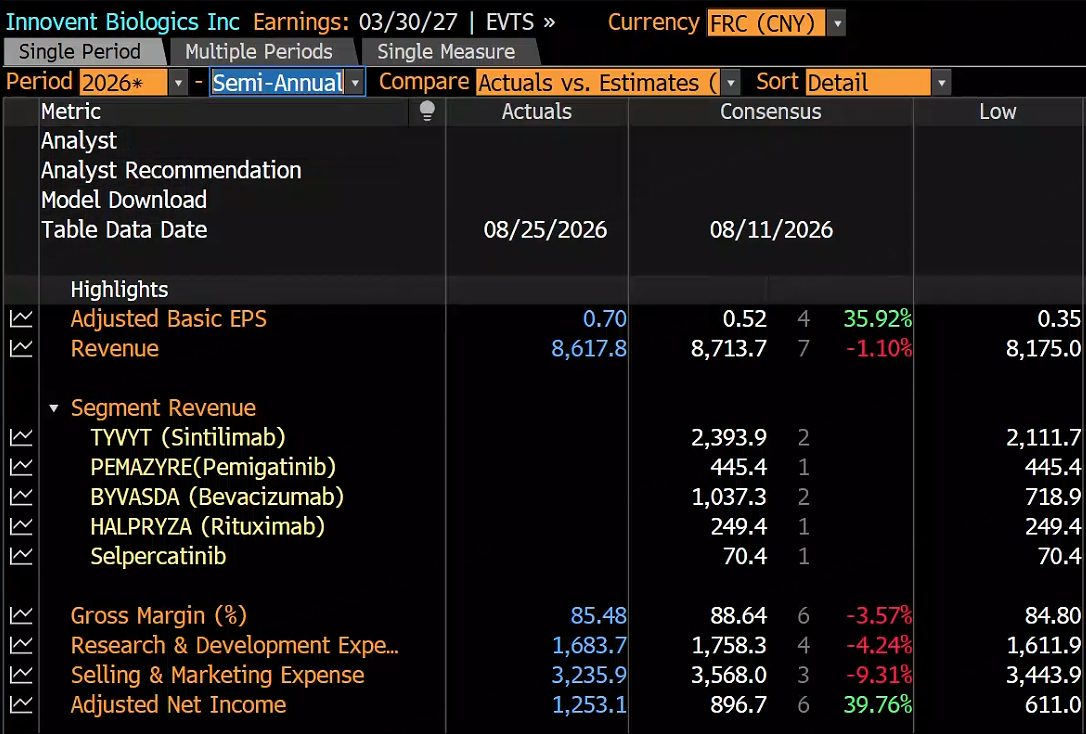This screenshot has height=734, width=1086.
Task: Open the Adjusted Basic EPS metric
Action: 168,319
